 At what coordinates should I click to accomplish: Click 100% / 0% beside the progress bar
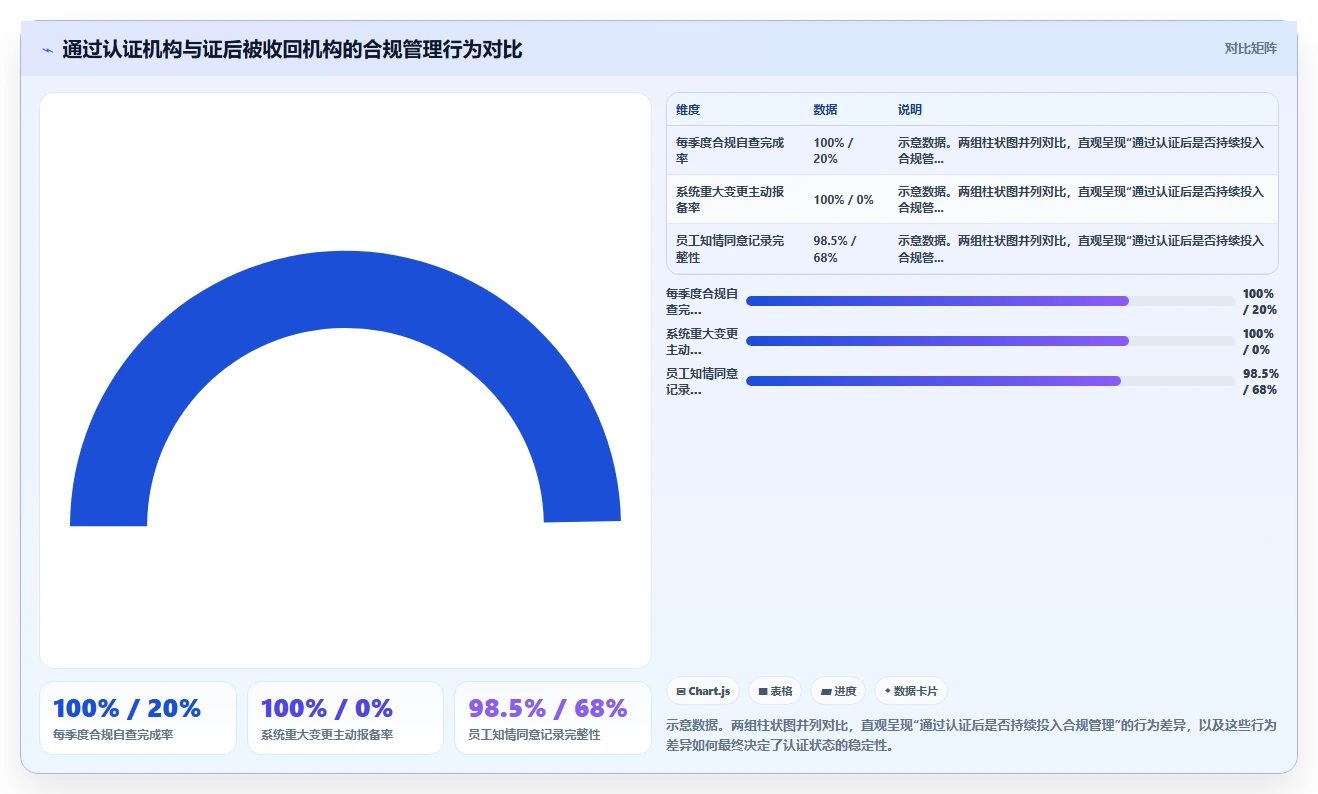(1258, 341)
